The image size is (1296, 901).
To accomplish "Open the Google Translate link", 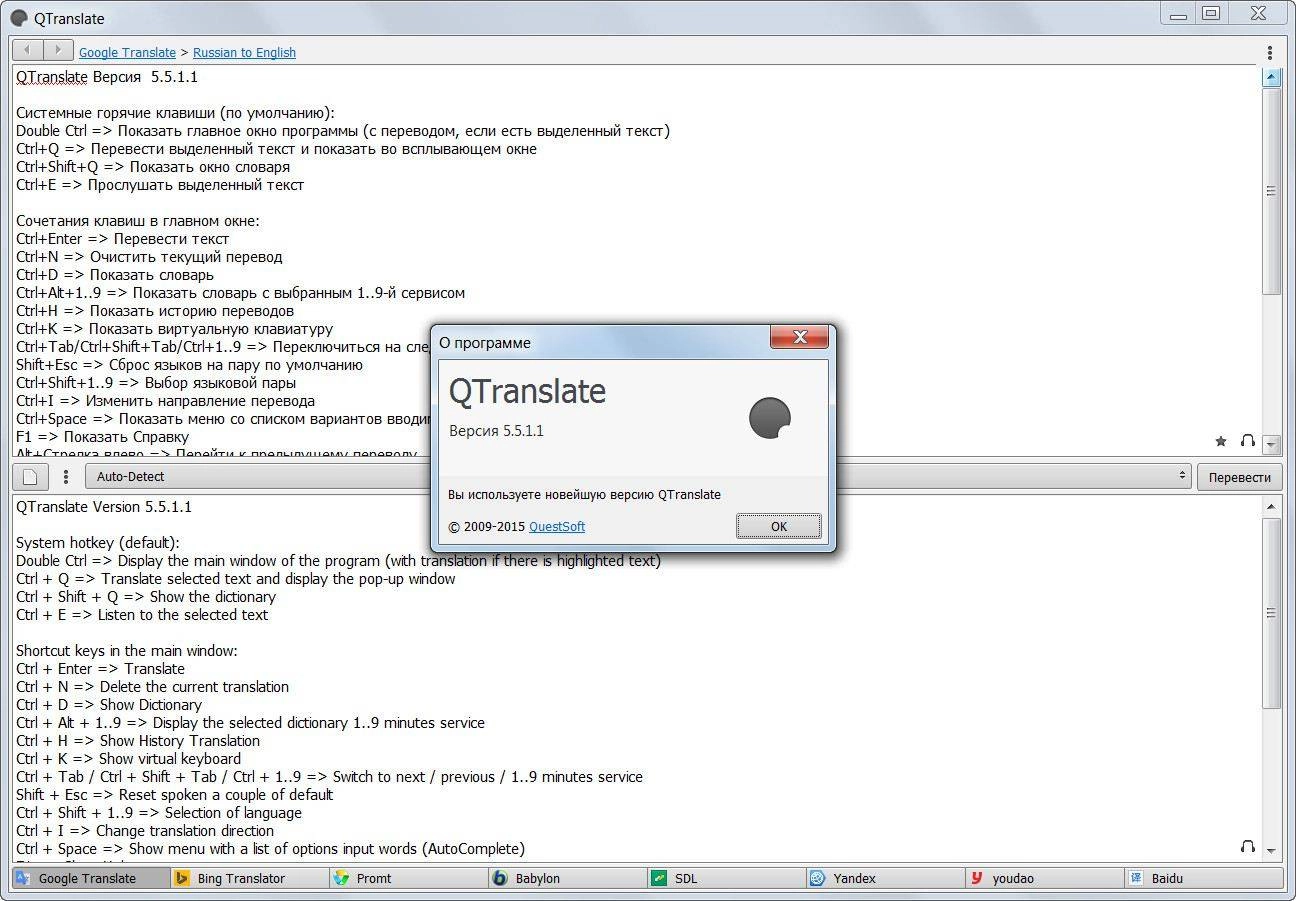I will click(x=127, y=53).
